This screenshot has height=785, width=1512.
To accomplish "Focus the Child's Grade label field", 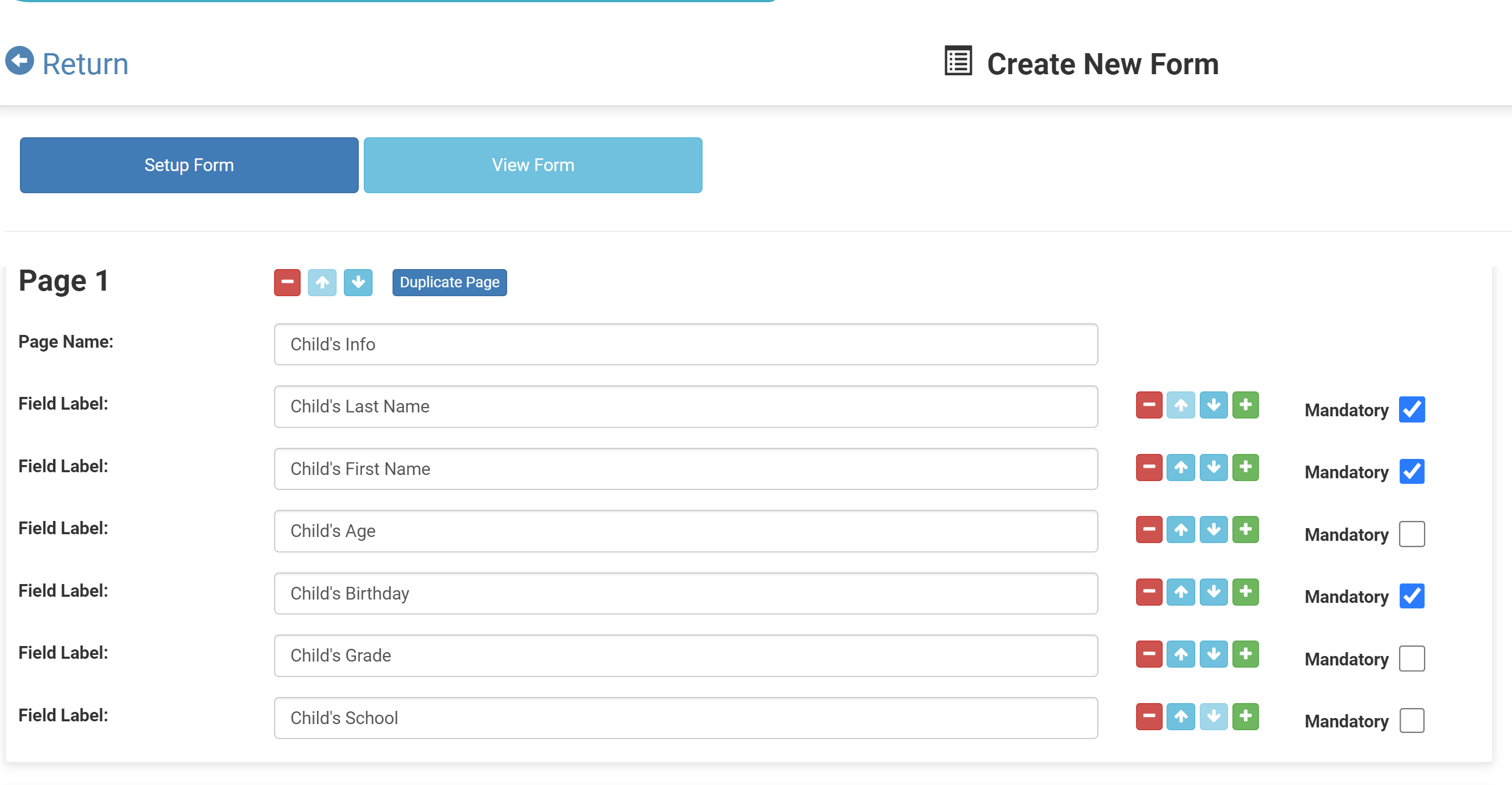I will (x=685, y=655).
